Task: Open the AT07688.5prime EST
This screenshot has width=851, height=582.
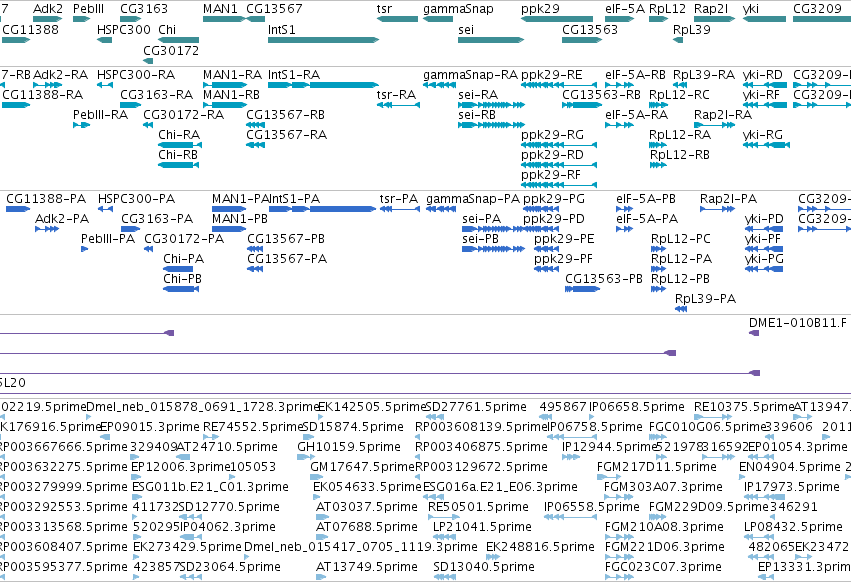Action: point(321,537)
